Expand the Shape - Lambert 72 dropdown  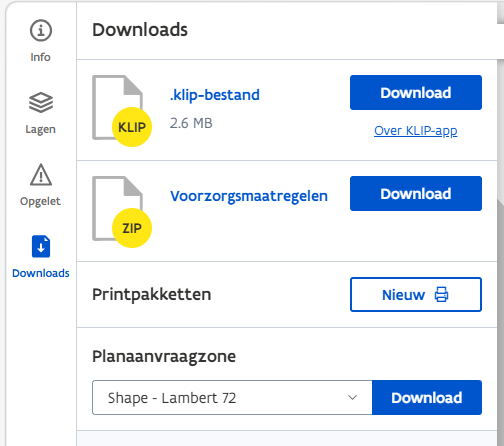pyautogui.click(x=232, y=398)
